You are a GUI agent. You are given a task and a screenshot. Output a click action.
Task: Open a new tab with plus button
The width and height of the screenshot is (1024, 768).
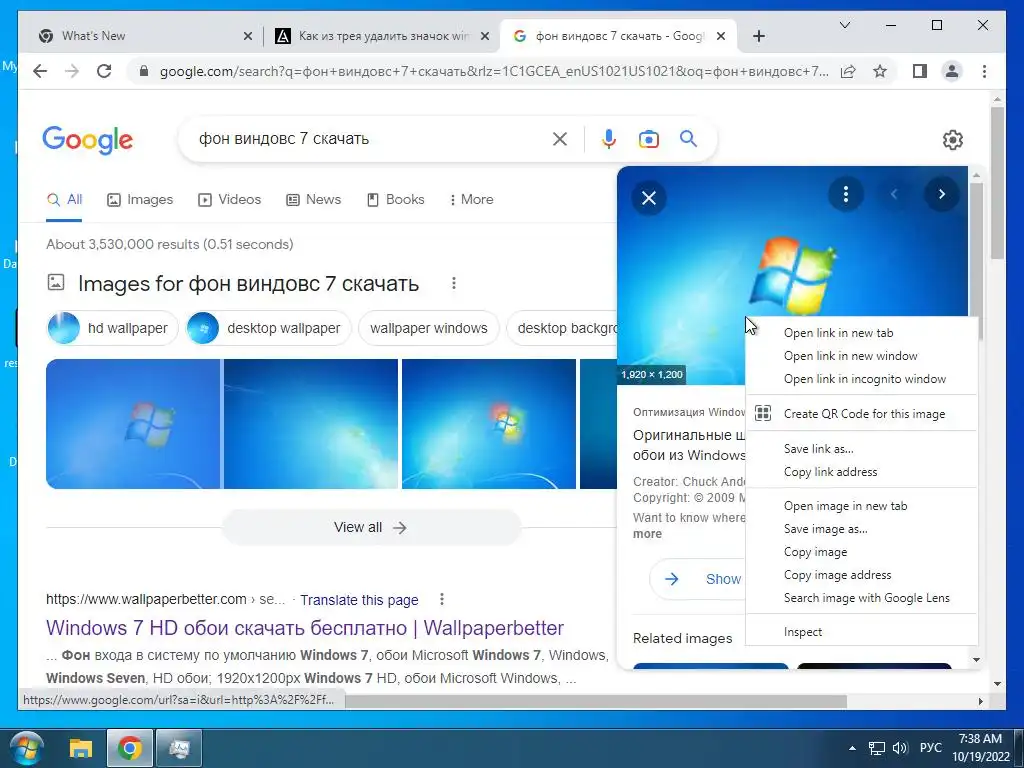point(758,36)
